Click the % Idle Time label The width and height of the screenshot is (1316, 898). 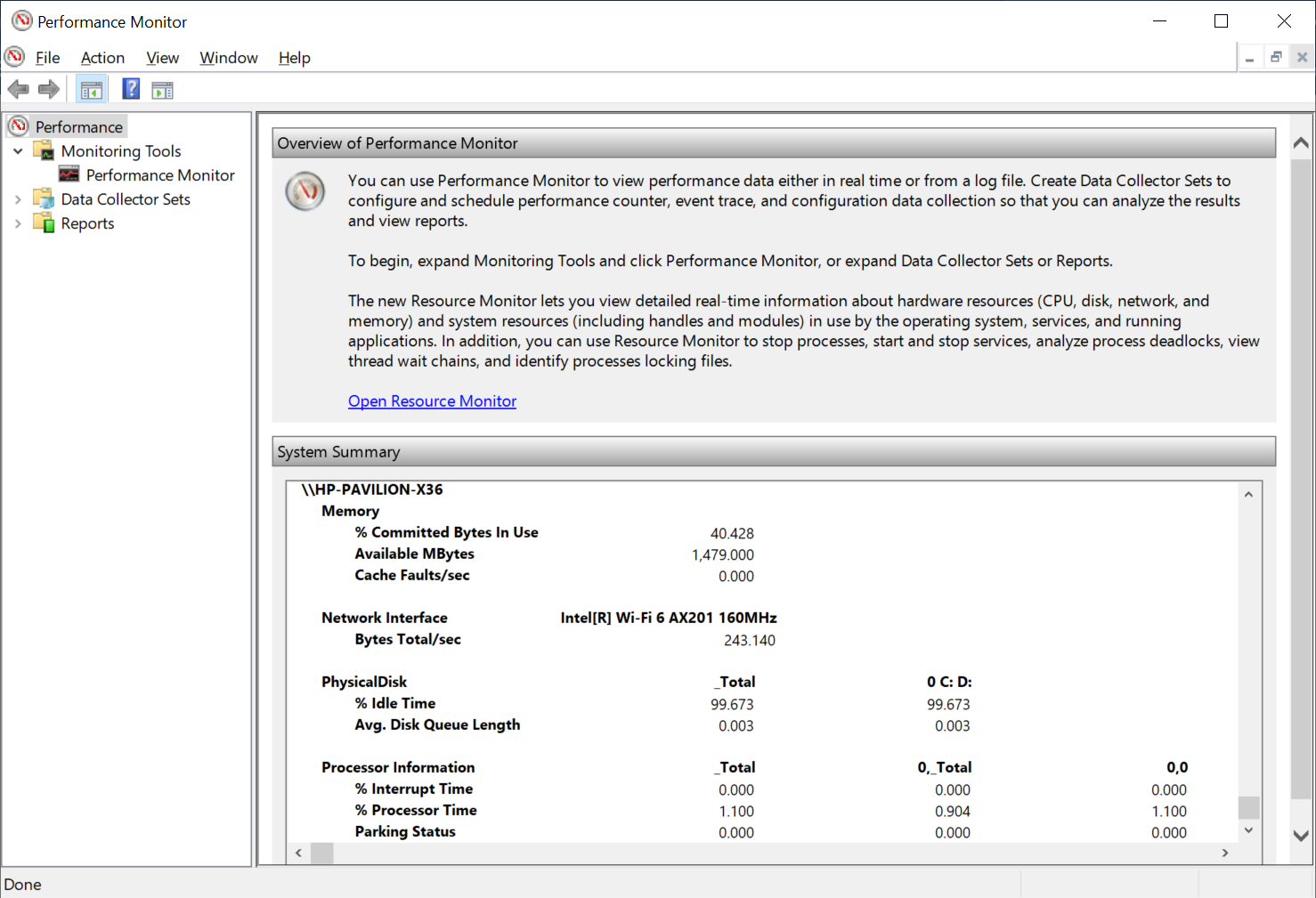click(x=395, y=703)
